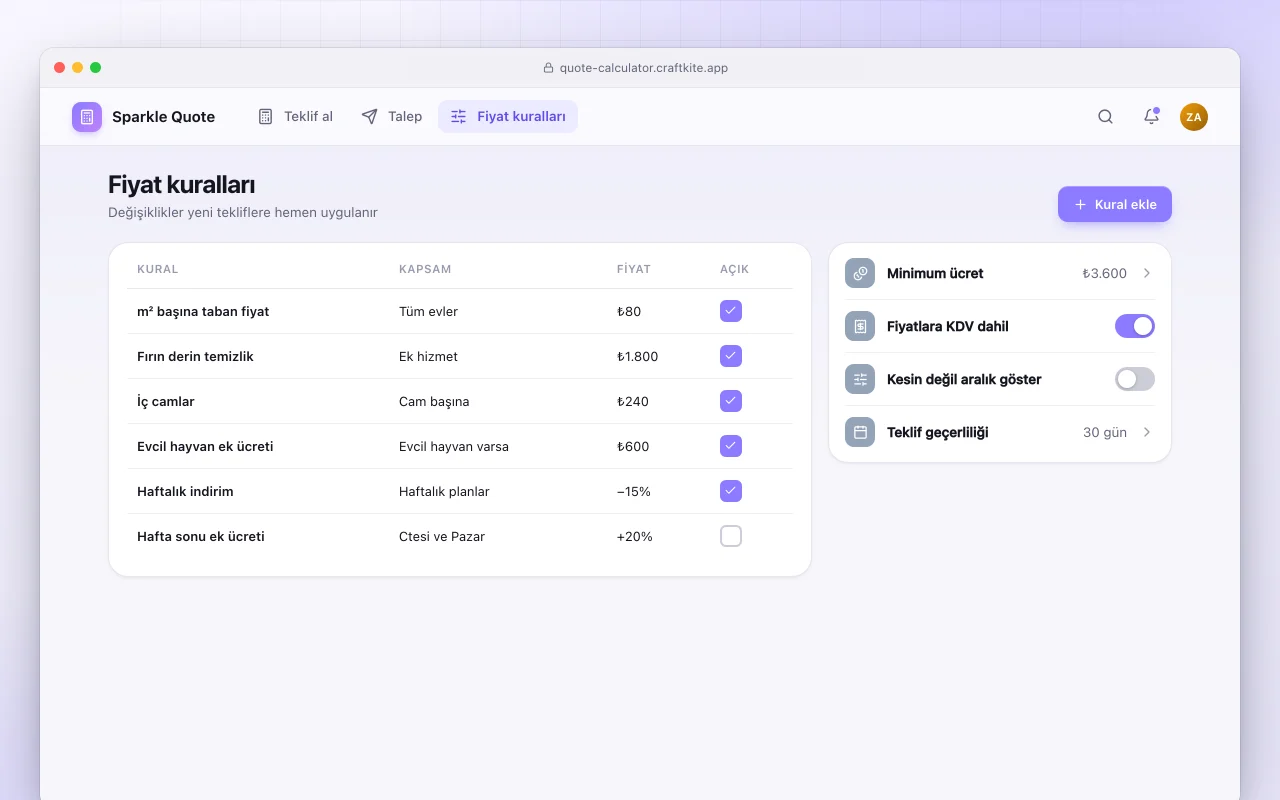The height and width of the screenshot is (800, 1280).
Task: Open the ZA user avatar menu
Action: (x=1194, y=117)
